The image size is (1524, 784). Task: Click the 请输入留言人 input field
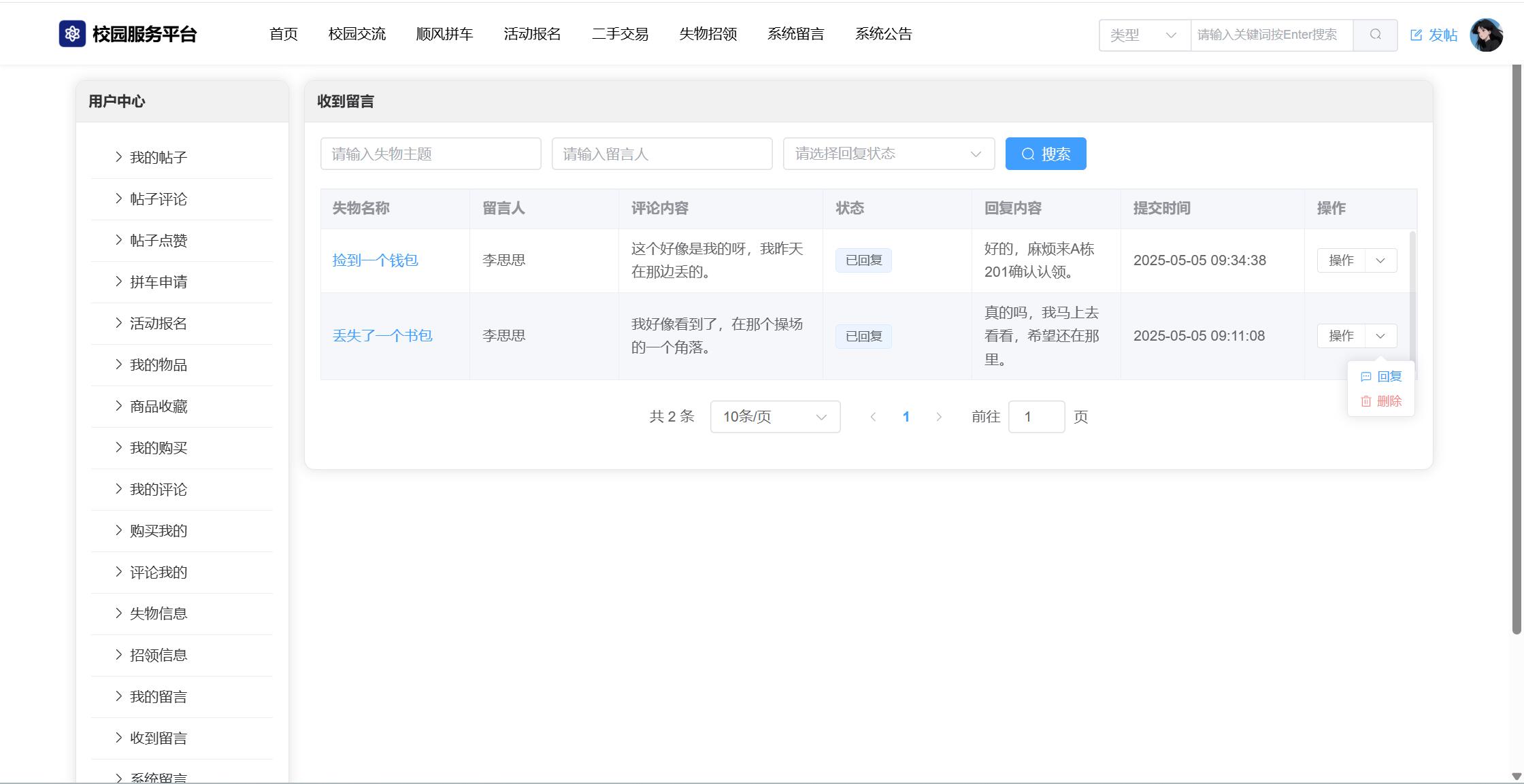click(661, 154)
